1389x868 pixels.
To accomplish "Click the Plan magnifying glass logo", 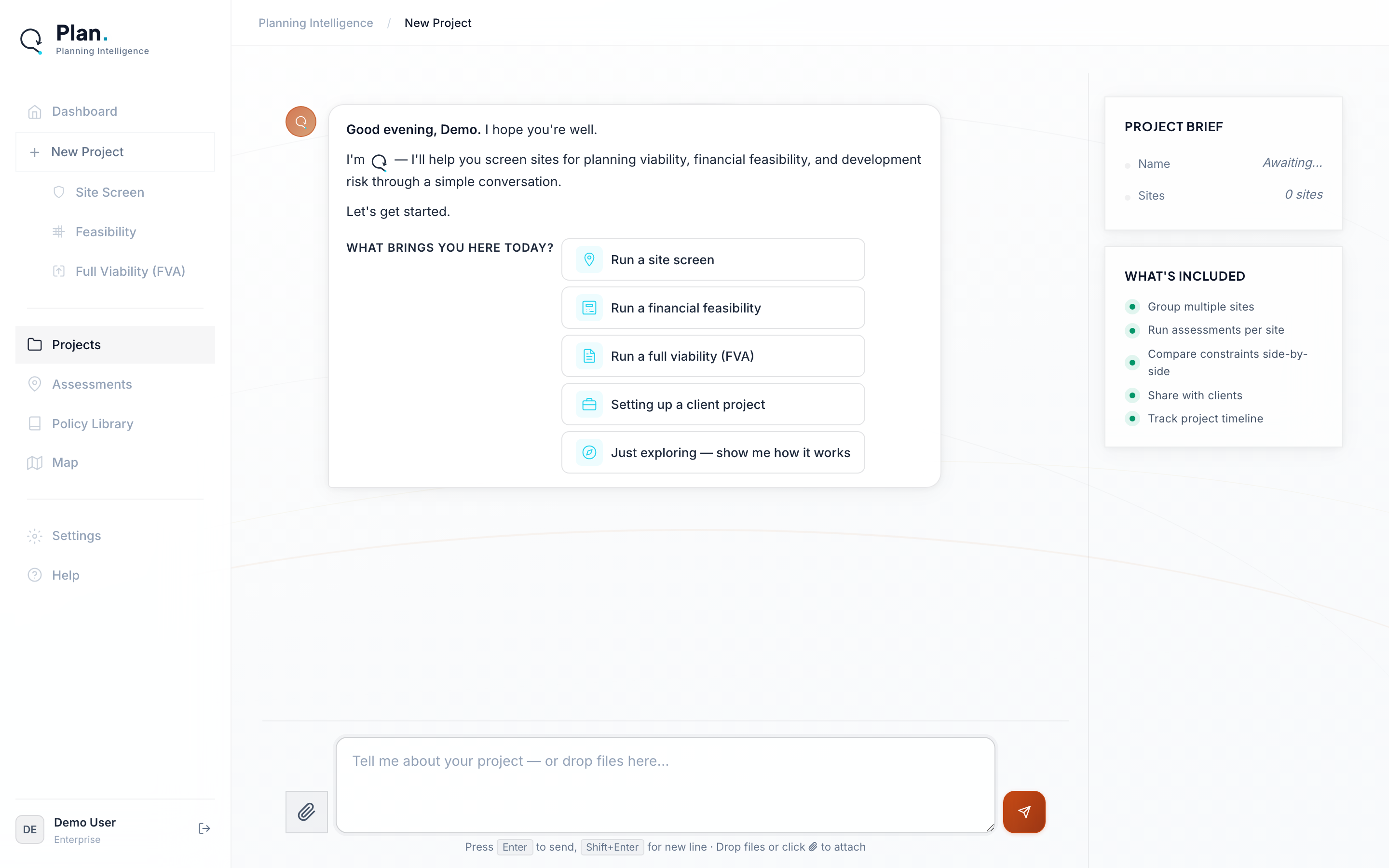I will pos(31,40).
